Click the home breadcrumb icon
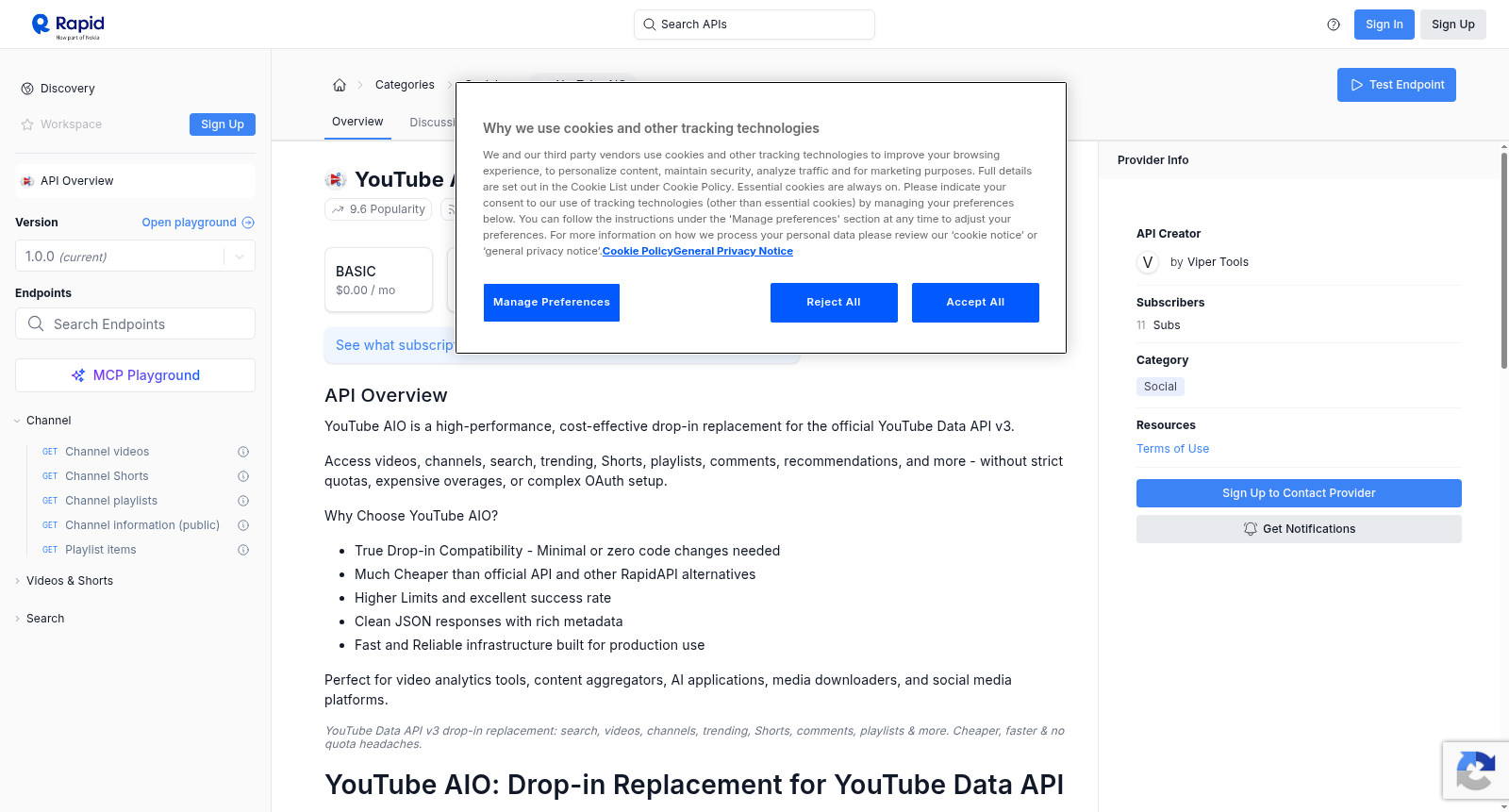Image resolution: width=1509 pixels, height=812 pixels. click(x=340, y=85)
